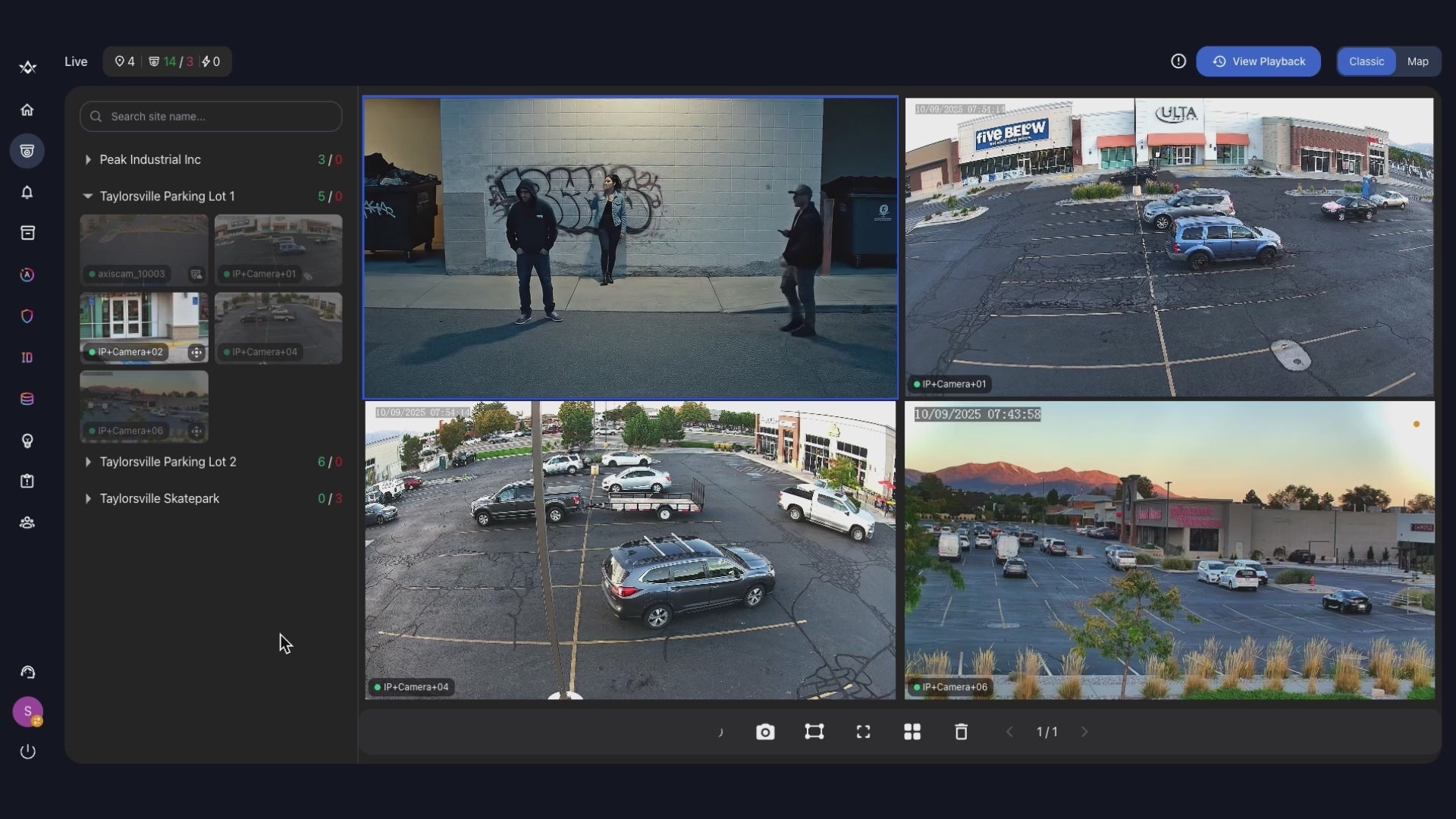Expand the Peak Industrial Inc site

pyautogui.click(x=88, y=160)
